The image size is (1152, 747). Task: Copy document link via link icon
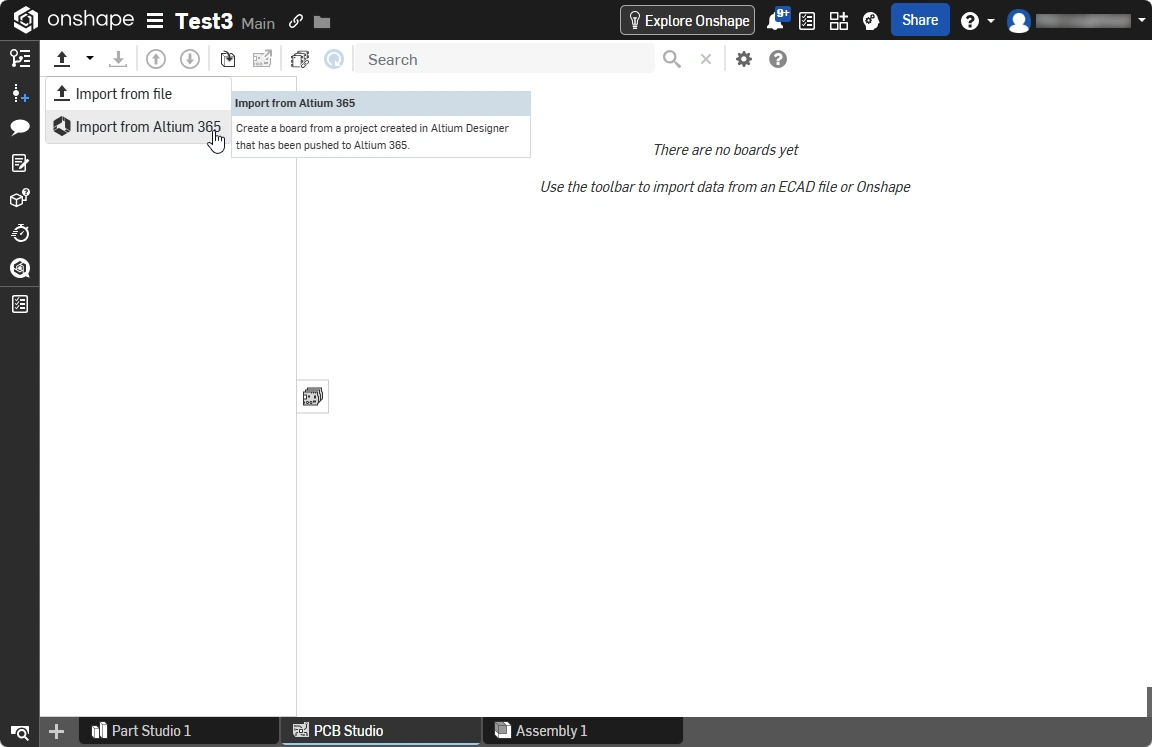(295, 21)
